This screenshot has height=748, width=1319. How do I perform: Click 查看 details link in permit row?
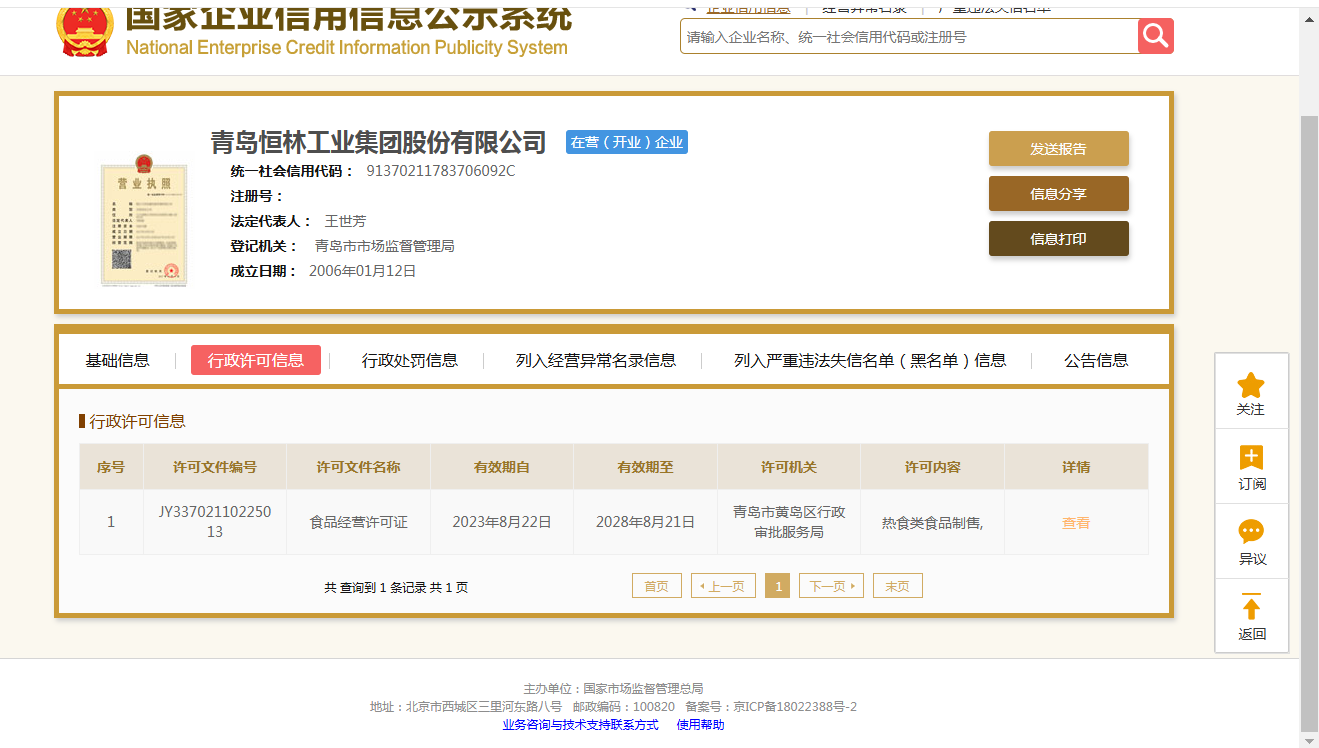coord(1076,523)
